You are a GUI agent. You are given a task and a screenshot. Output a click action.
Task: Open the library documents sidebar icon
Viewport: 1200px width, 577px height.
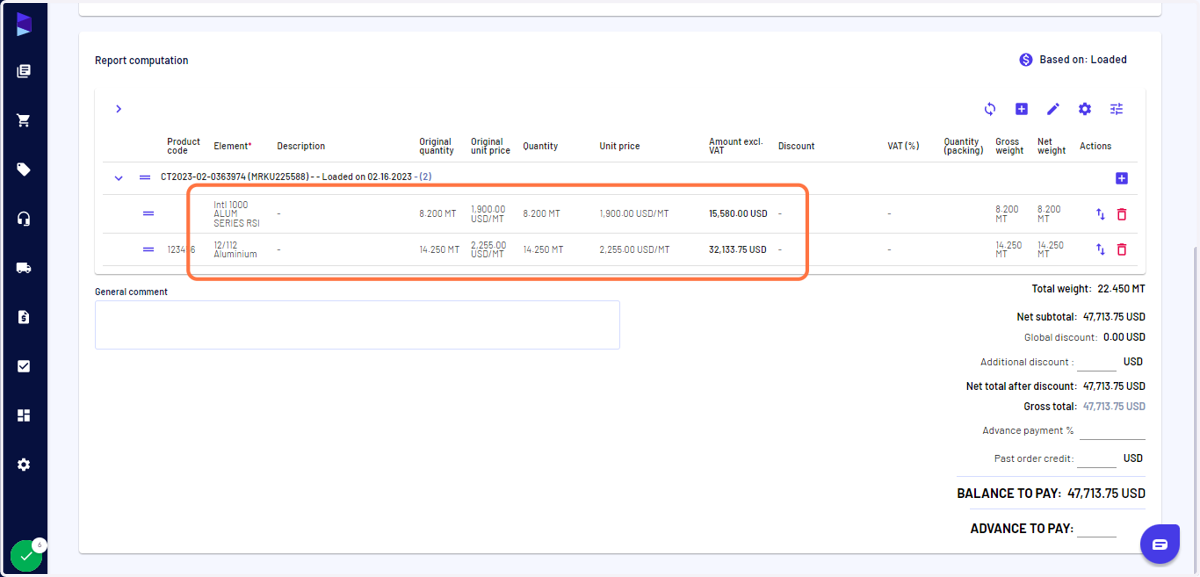(x=24, y=71)
